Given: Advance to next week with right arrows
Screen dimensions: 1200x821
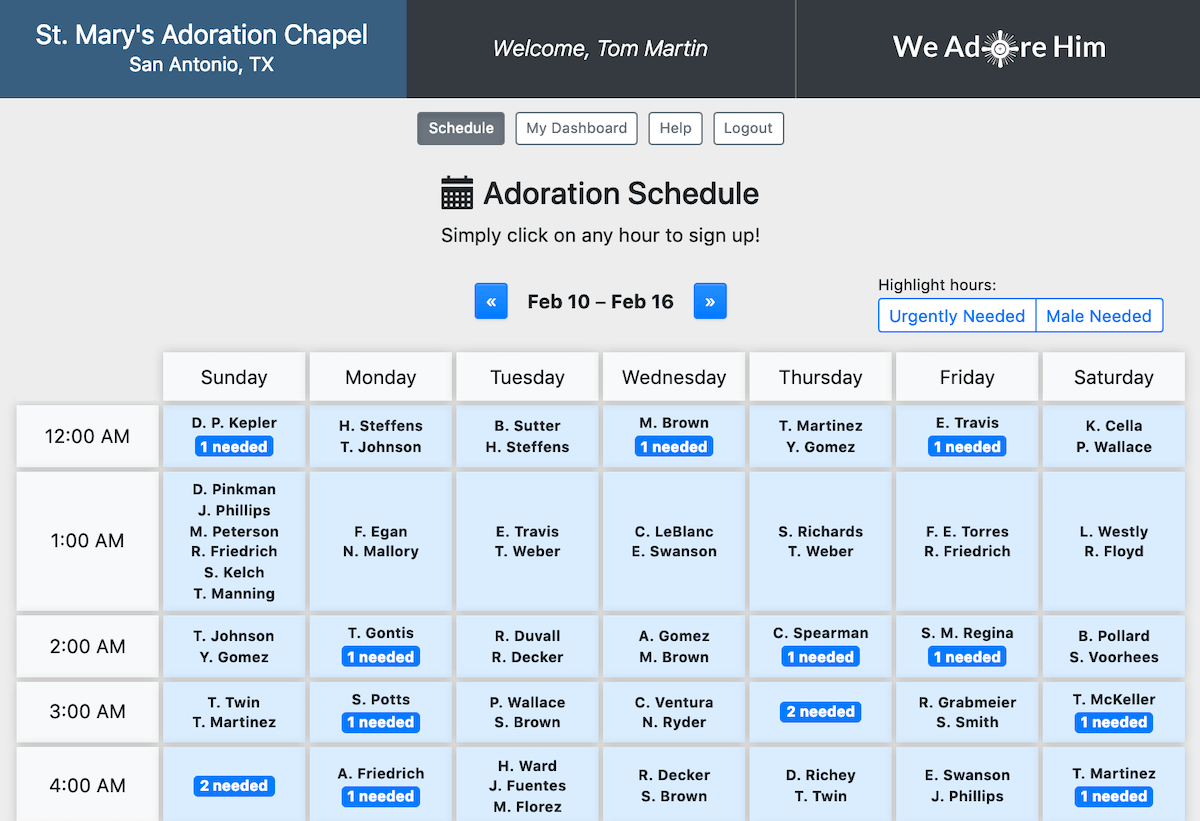Looking at the screenshot, I should 710,301.
